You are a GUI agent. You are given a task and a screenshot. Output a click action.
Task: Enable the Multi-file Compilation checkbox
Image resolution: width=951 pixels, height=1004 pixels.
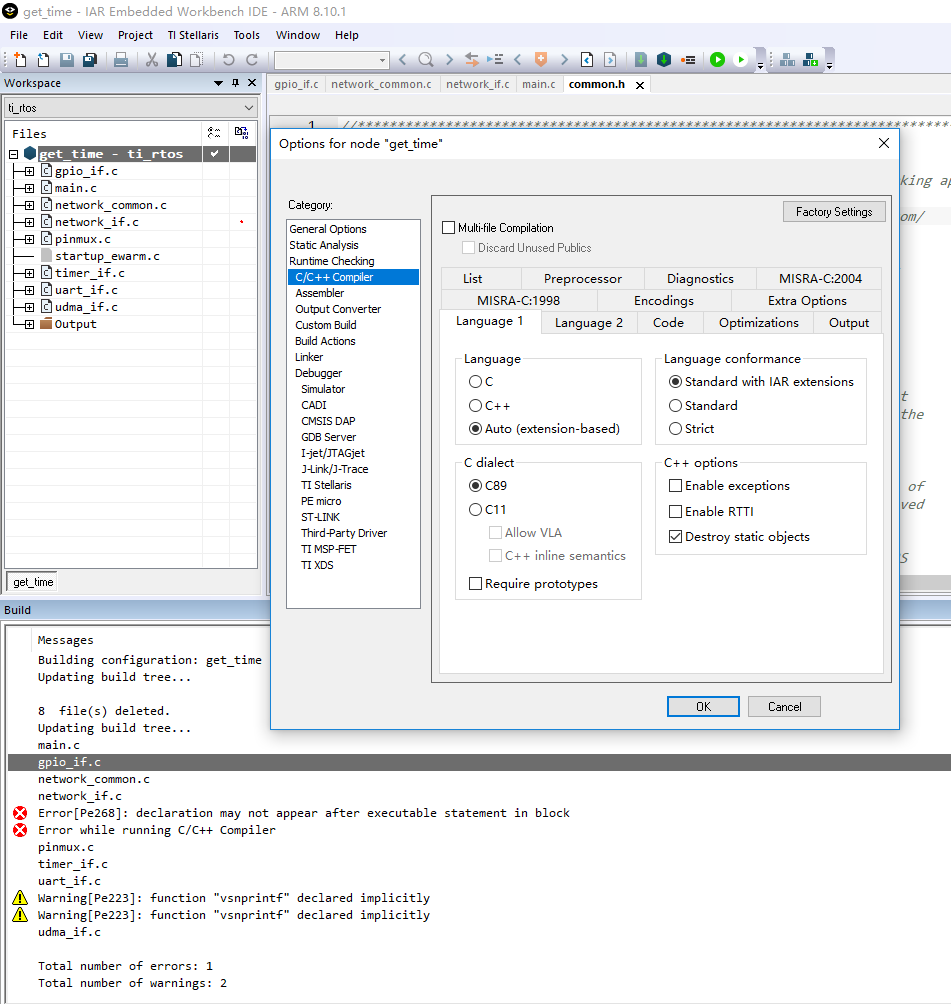(449, 228)
